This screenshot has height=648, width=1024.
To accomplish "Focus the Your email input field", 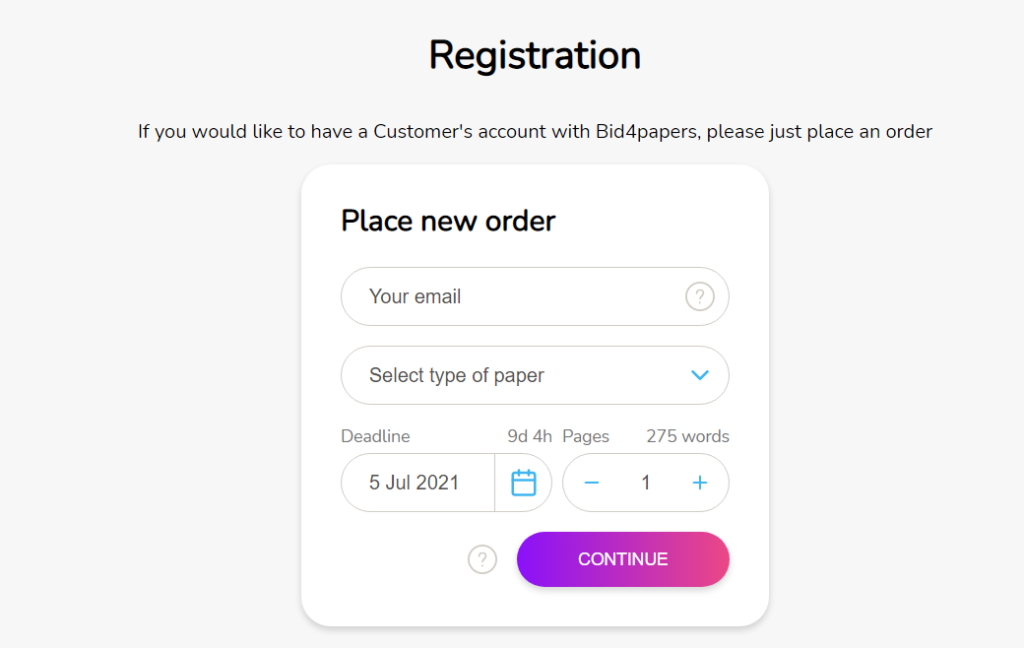I will tap(535, 297).
